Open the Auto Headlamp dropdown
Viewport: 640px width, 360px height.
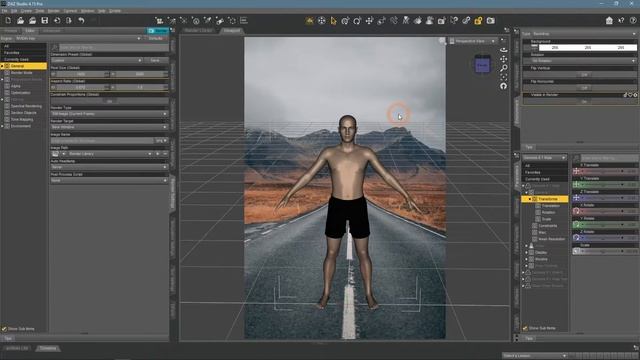tap(109, 167)
